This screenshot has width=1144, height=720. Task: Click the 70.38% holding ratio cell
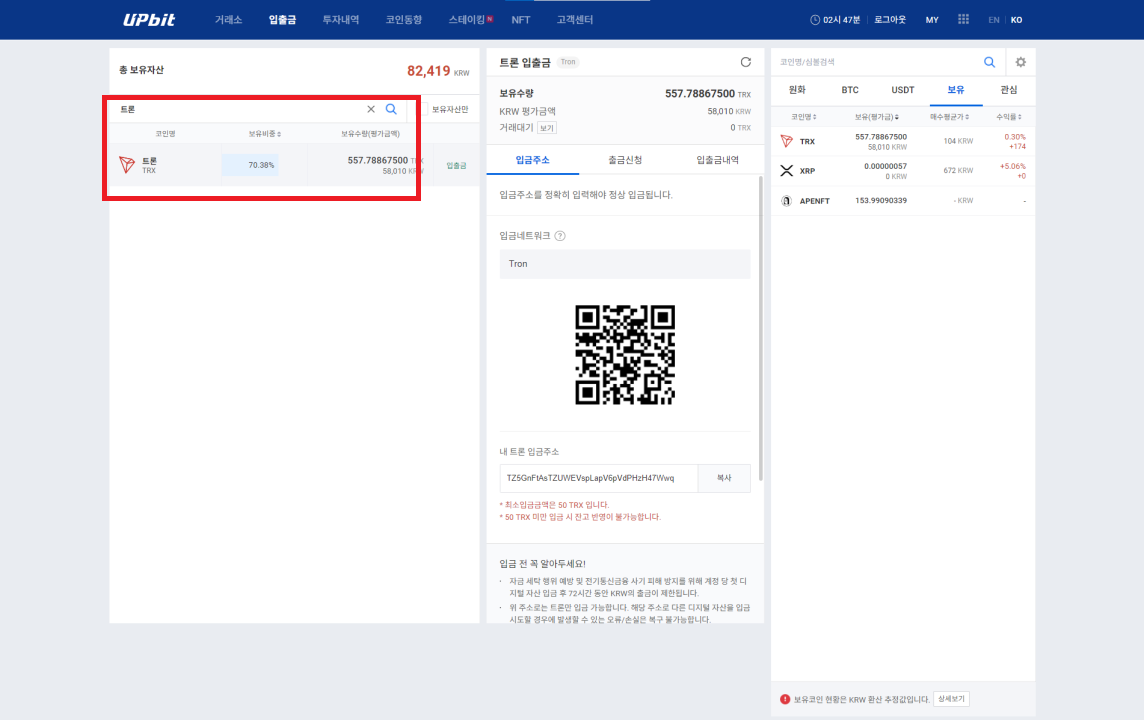pos(250,165)
